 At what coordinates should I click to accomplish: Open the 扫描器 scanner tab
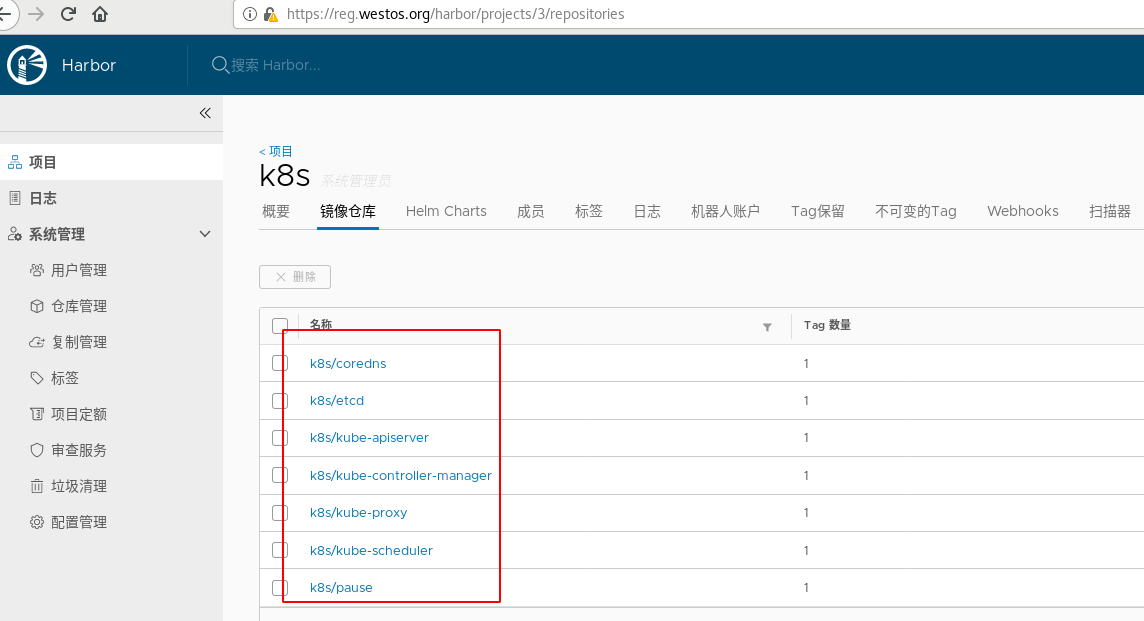(x=1110, y=212)
